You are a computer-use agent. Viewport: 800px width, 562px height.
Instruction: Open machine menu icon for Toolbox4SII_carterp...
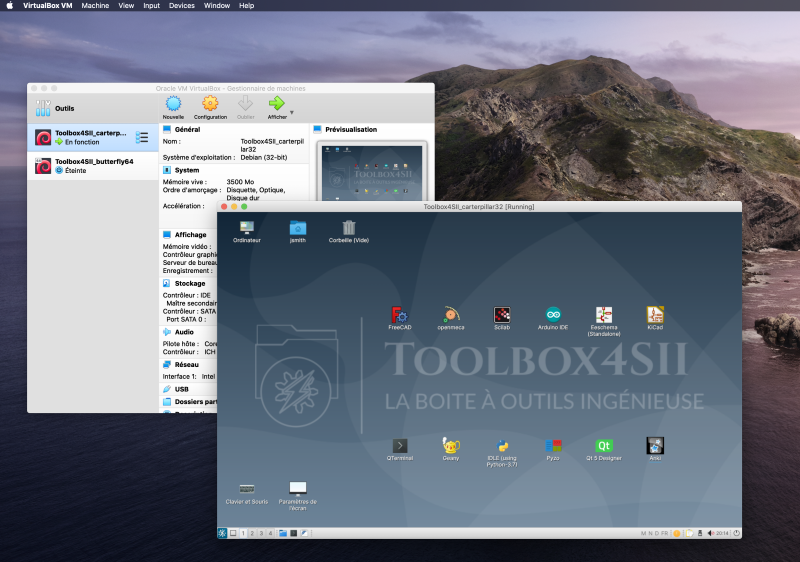[x=142, y=137]
